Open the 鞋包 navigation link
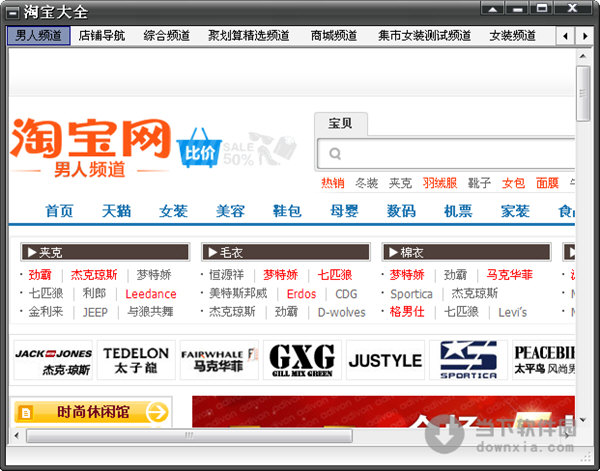 tap(287, 211)
